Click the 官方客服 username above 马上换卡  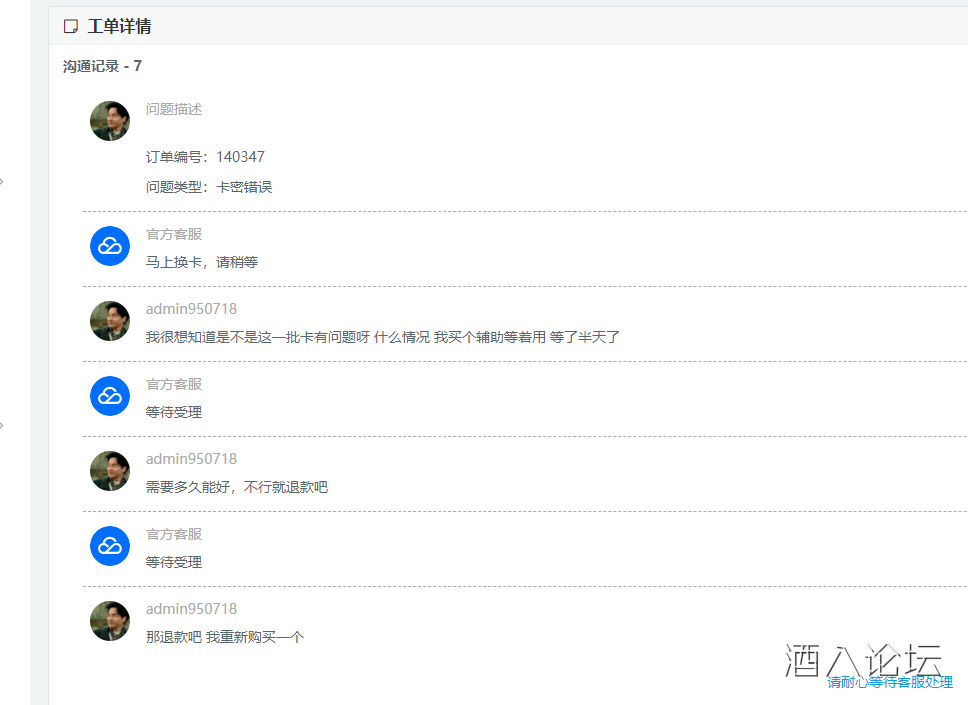point(173,233)
